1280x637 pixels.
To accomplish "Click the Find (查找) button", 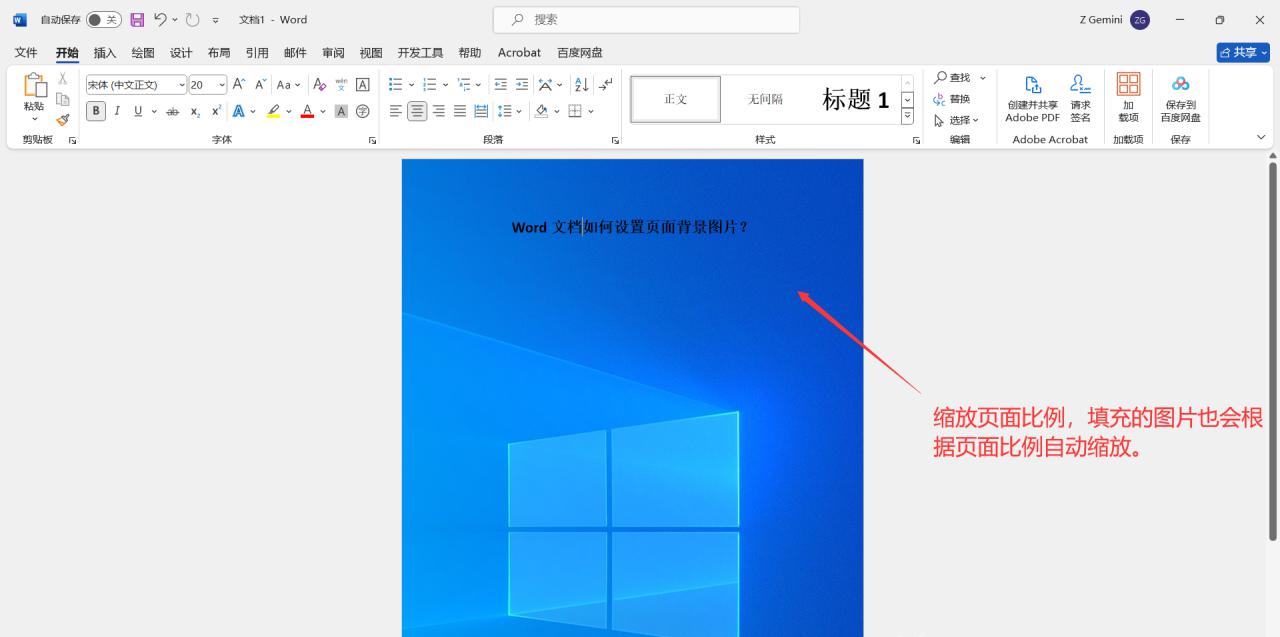I will 953,78.
